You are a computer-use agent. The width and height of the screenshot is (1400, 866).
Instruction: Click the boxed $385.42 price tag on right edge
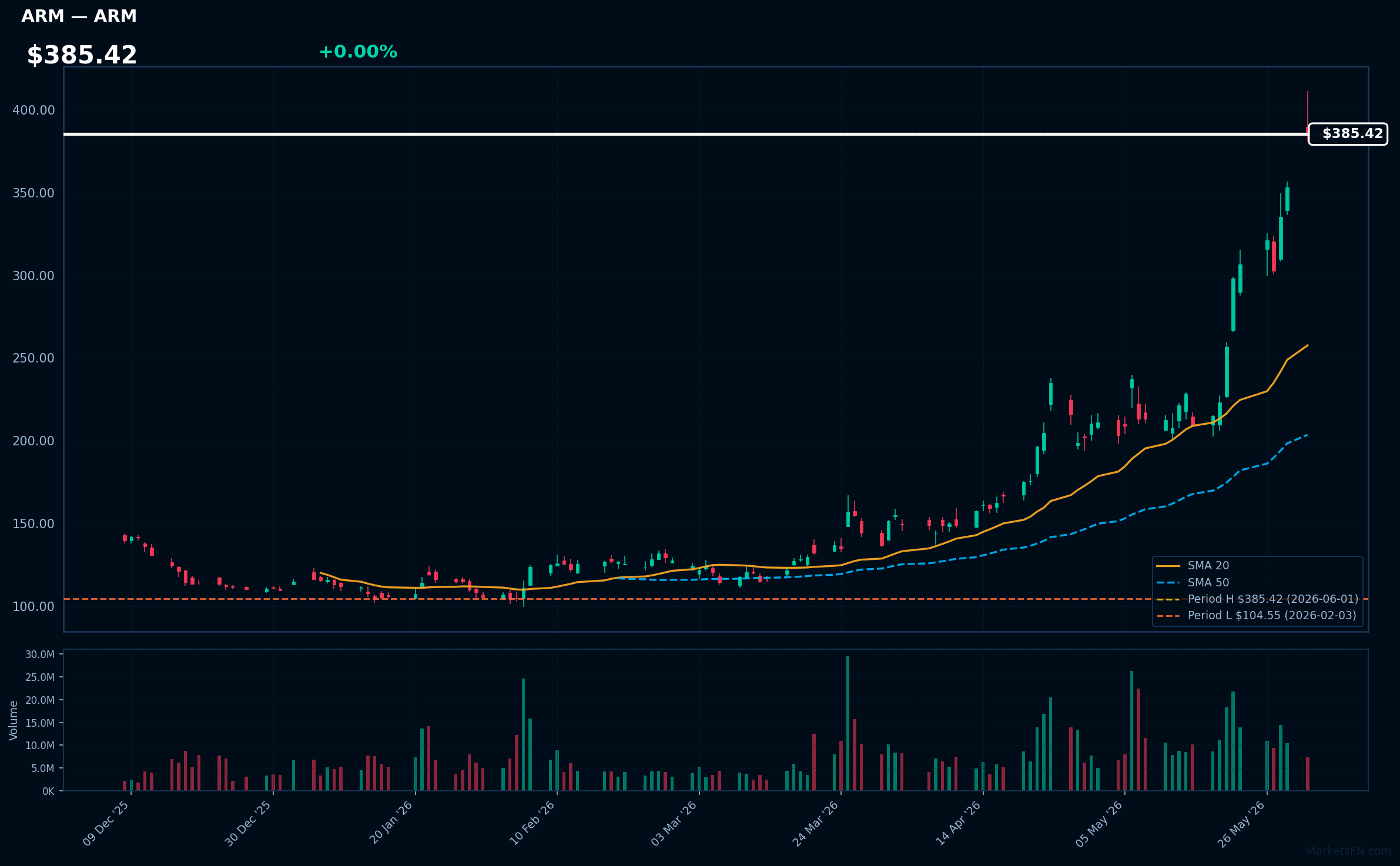click(1348, 134)
